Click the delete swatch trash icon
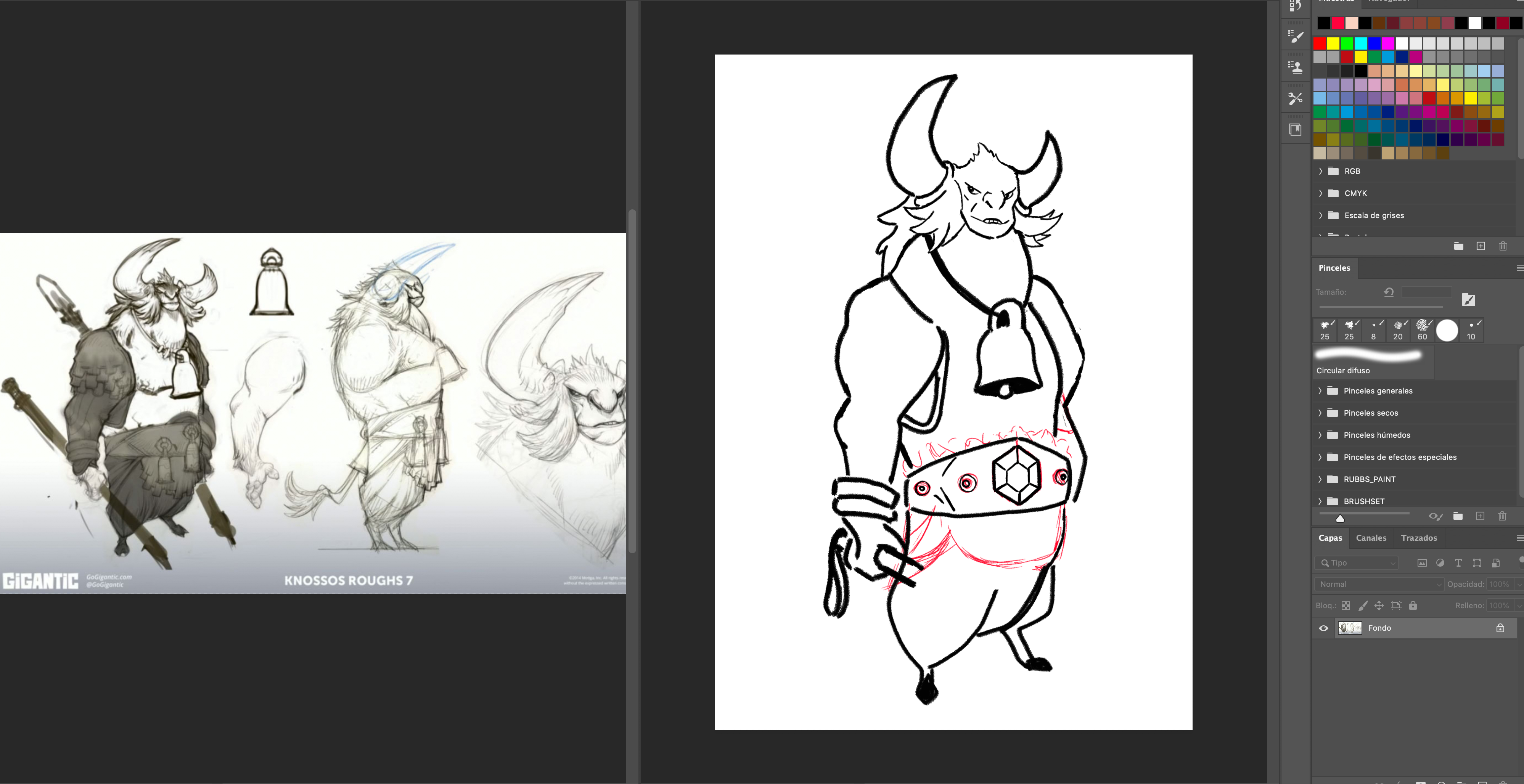Screen dimensions: 1524x784 pos(1503,246)
